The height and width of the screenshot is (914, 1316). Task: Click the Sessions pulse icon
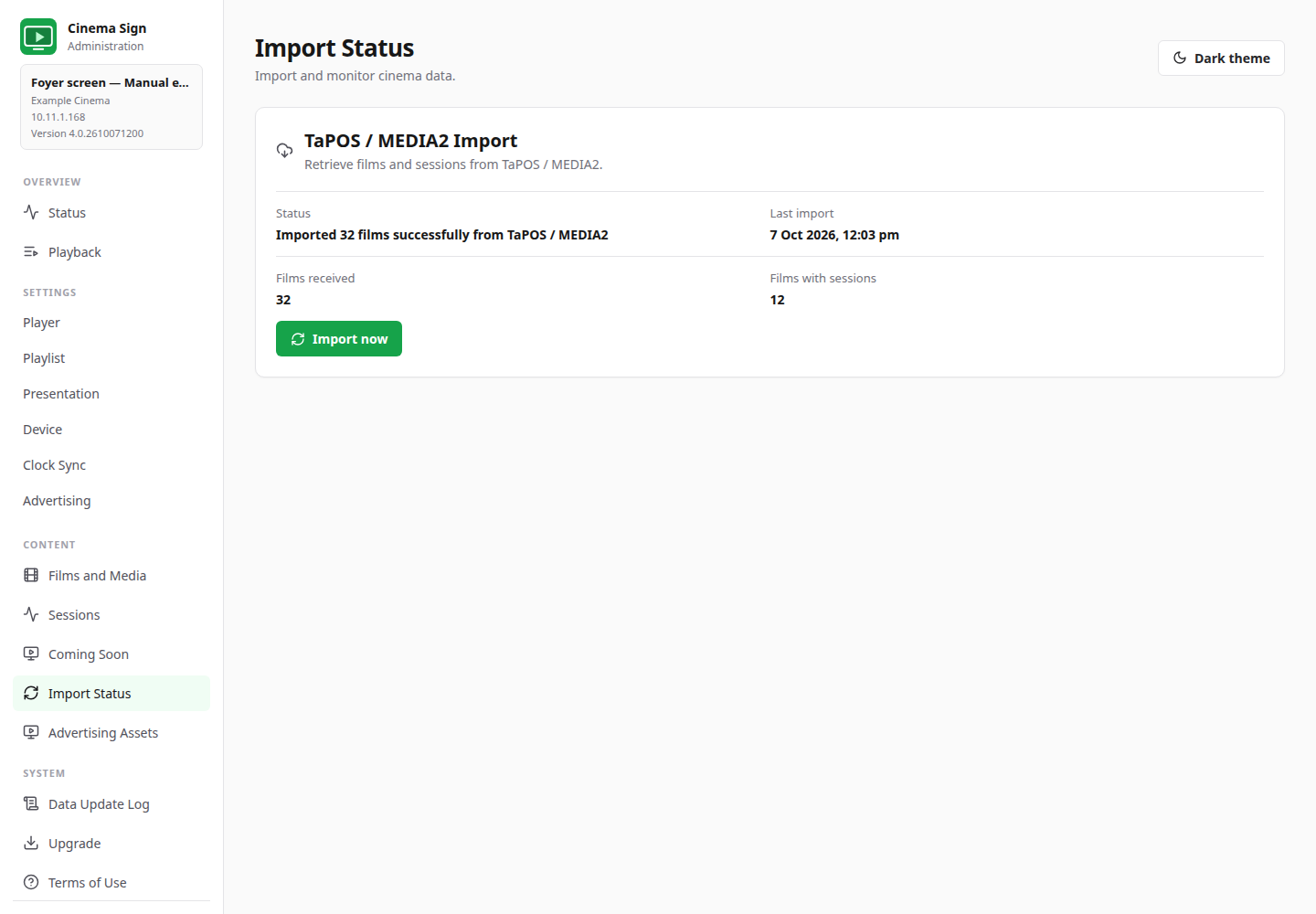point(31,614)
